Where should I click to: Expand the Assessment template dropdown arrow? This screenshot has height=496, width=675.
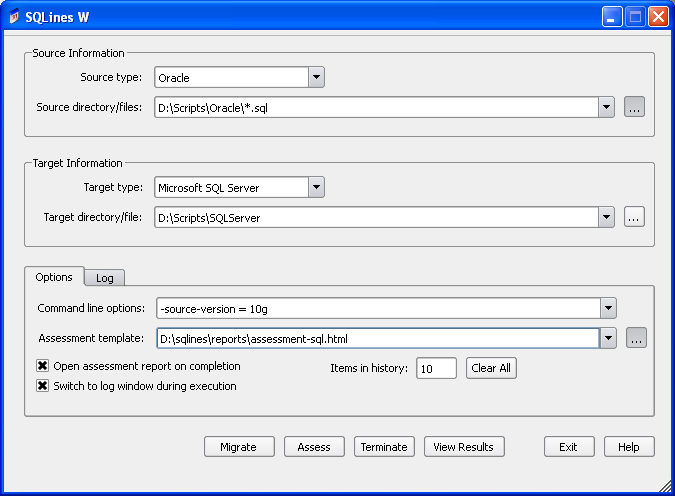coord(608,339)
